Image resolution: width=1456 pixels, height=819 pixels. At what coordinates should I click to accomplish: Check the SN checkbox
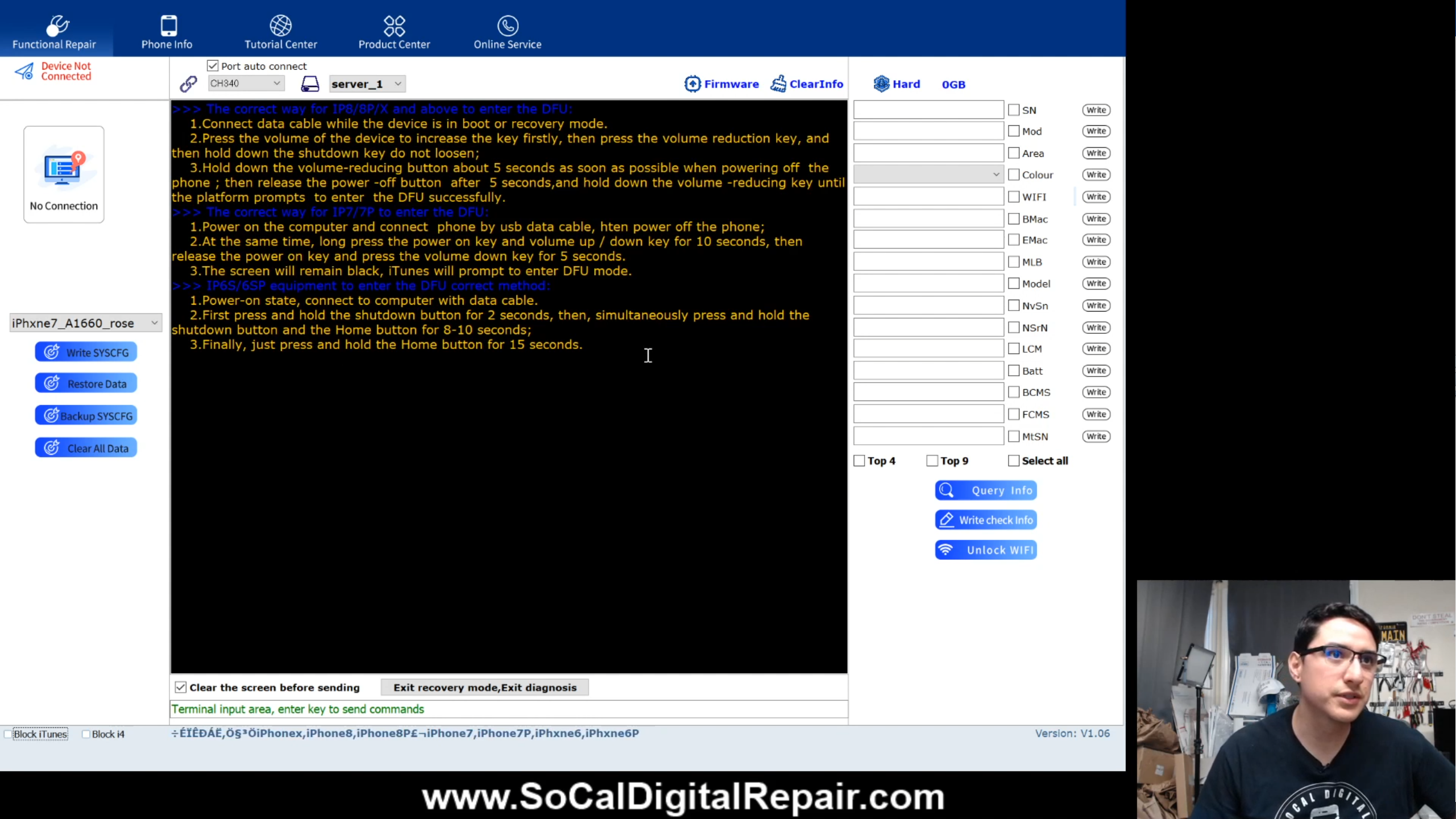(1014, 110)
